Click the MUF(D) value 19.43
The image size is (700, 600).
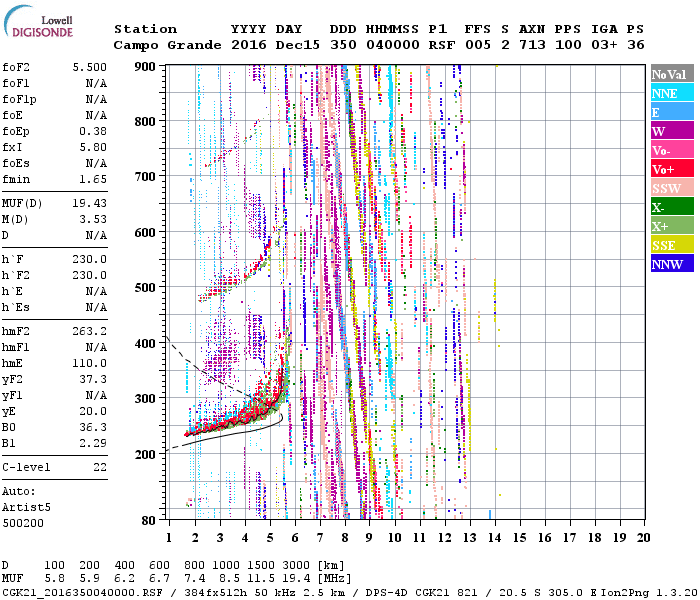coord(90,203)
